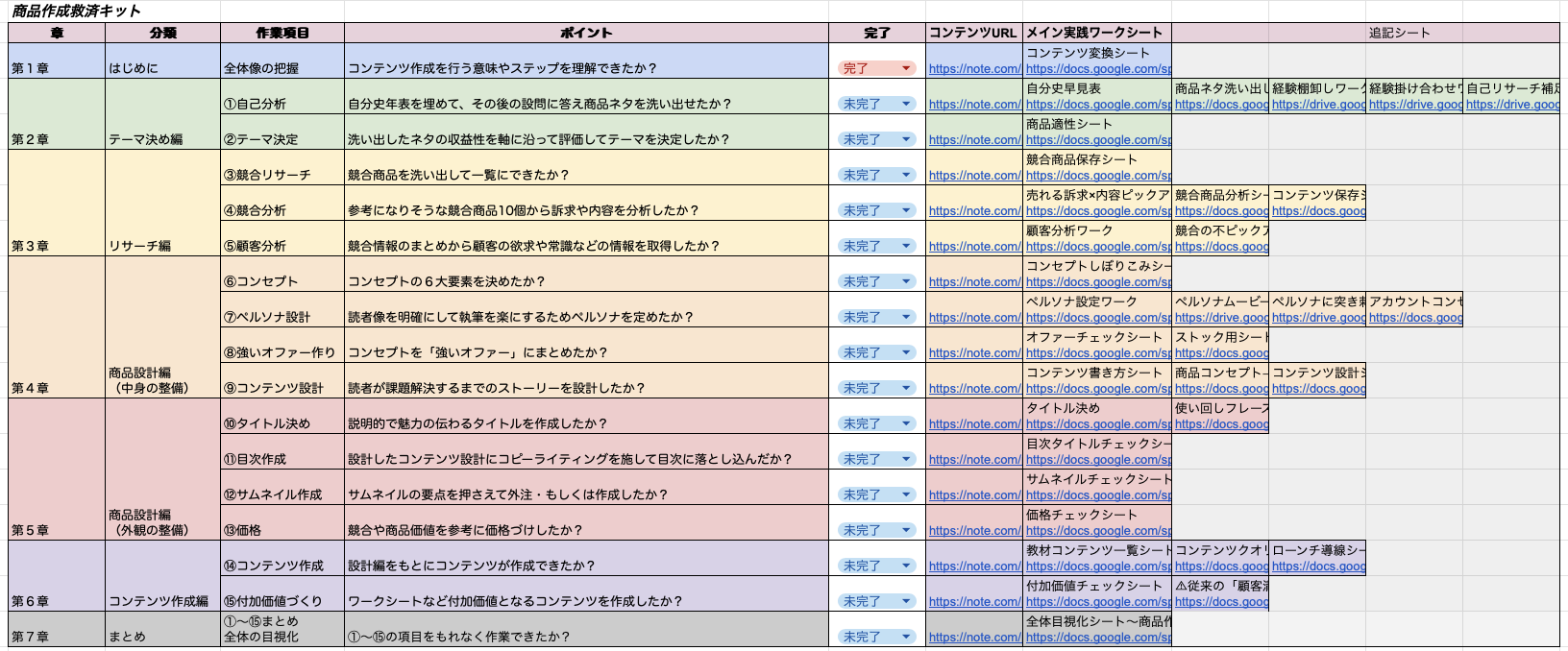Expand the status dropdown for ⑫サムネイル作成
The width and height of the screenshot is (1568, 651).
(876, 494)
